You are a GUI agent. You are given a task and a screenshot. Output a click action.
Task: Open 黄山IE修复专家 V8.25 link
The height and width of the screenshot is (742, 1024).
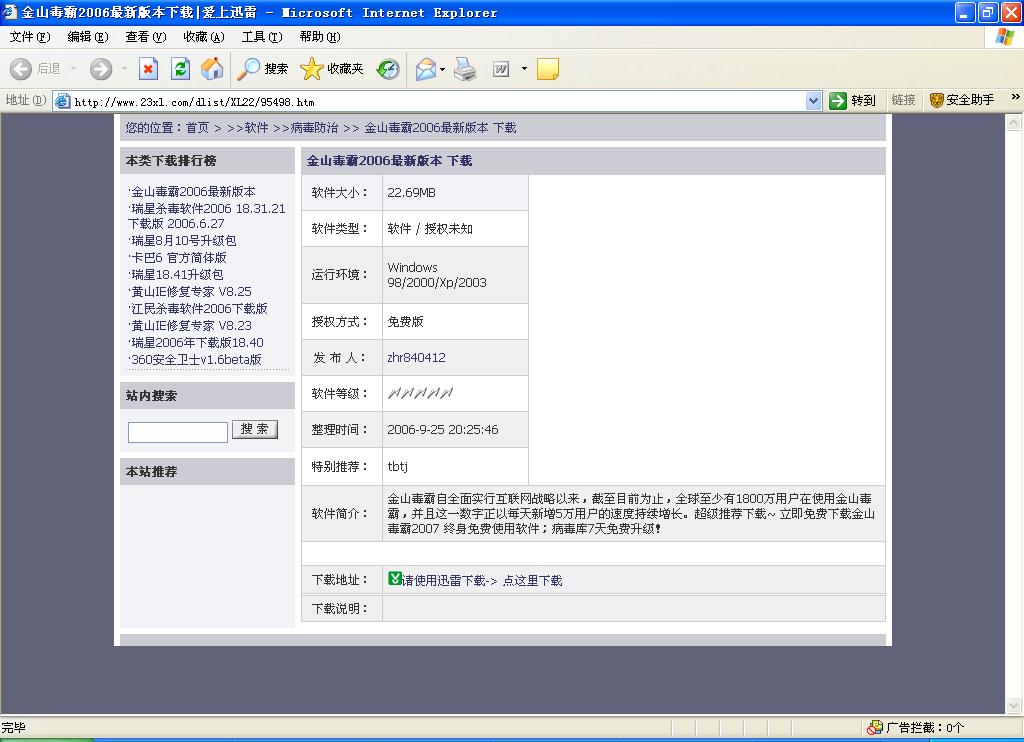[191, 291]
